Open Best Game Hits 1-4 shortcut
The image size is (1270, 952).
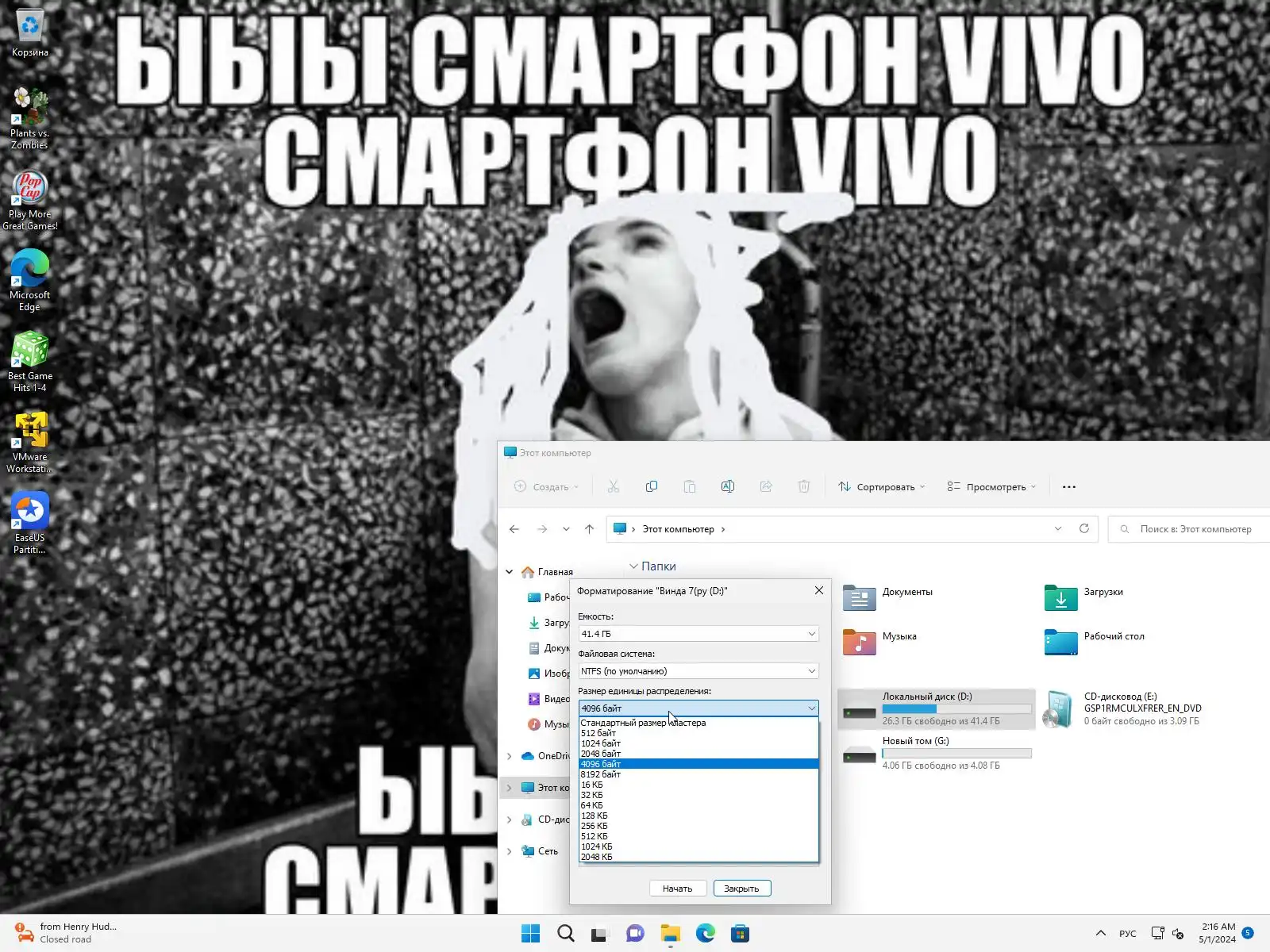[29, 362]
